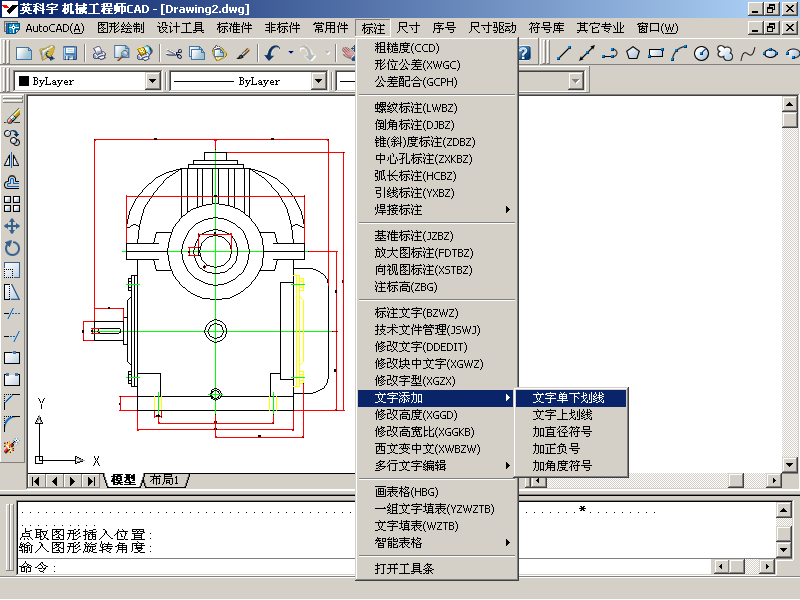The width and height of the screenshot is (800, 600).
Task: Switch to the 布局1 layout tab
Action: 164,481
